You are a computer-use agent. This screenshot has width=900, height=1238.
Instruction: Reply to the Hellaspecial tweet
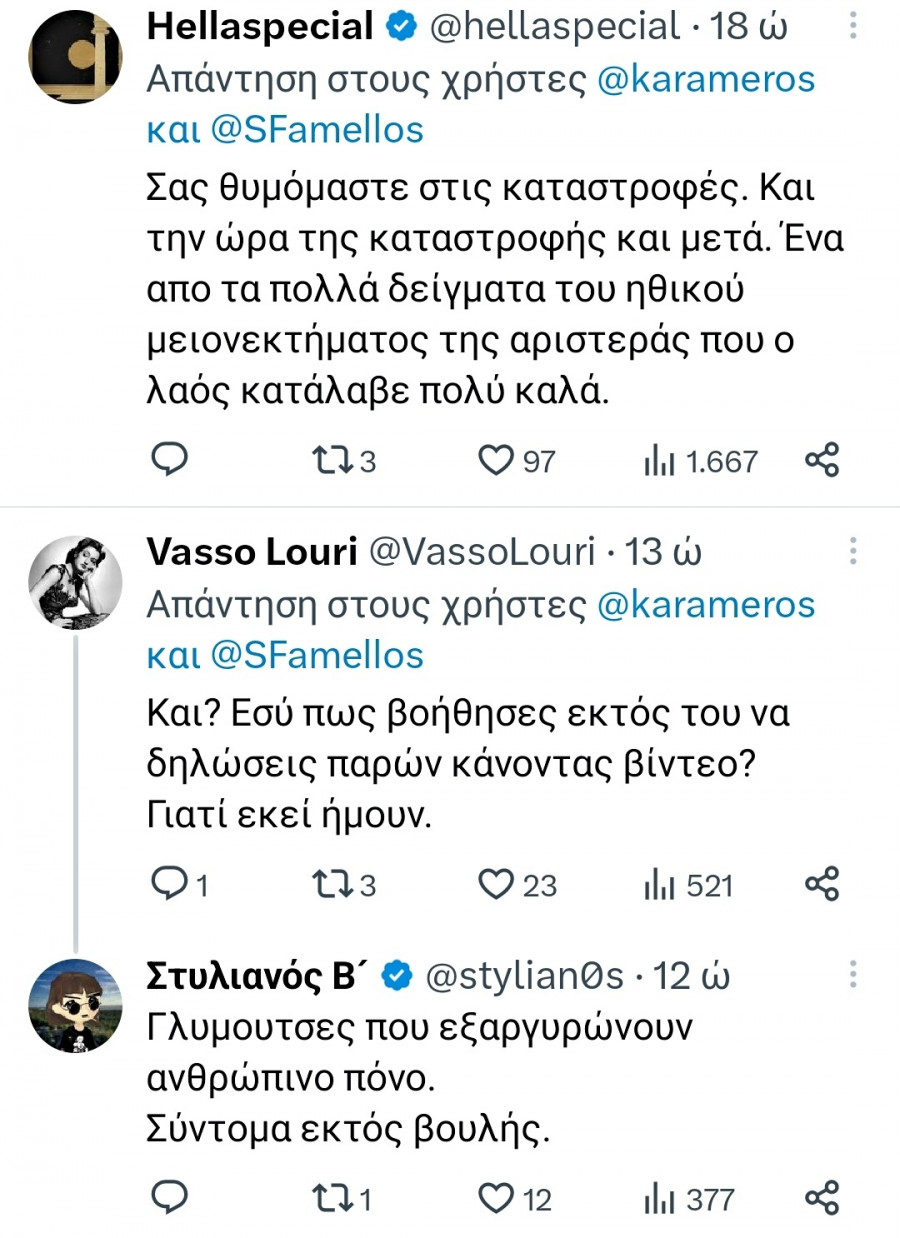pos(170,460)
